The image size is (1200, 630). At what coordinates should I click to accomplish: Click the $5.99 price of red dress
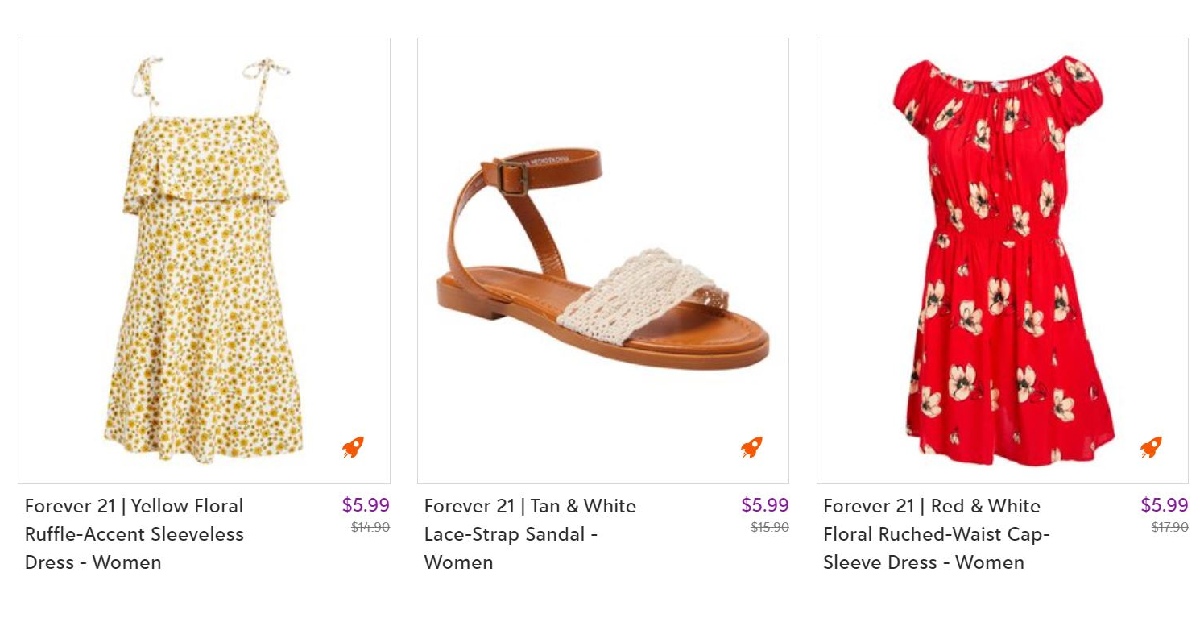(1165, 506)
